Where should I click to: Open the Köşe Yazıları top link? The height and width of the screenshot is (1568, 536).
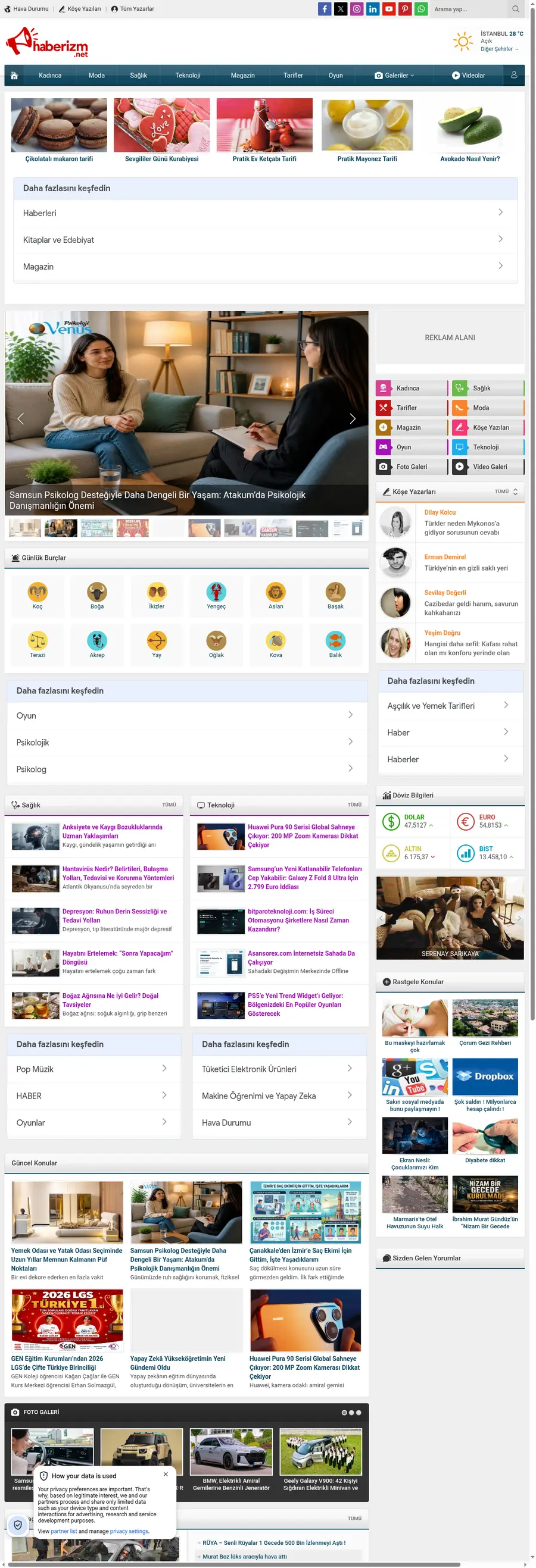(x=80, y=9)
